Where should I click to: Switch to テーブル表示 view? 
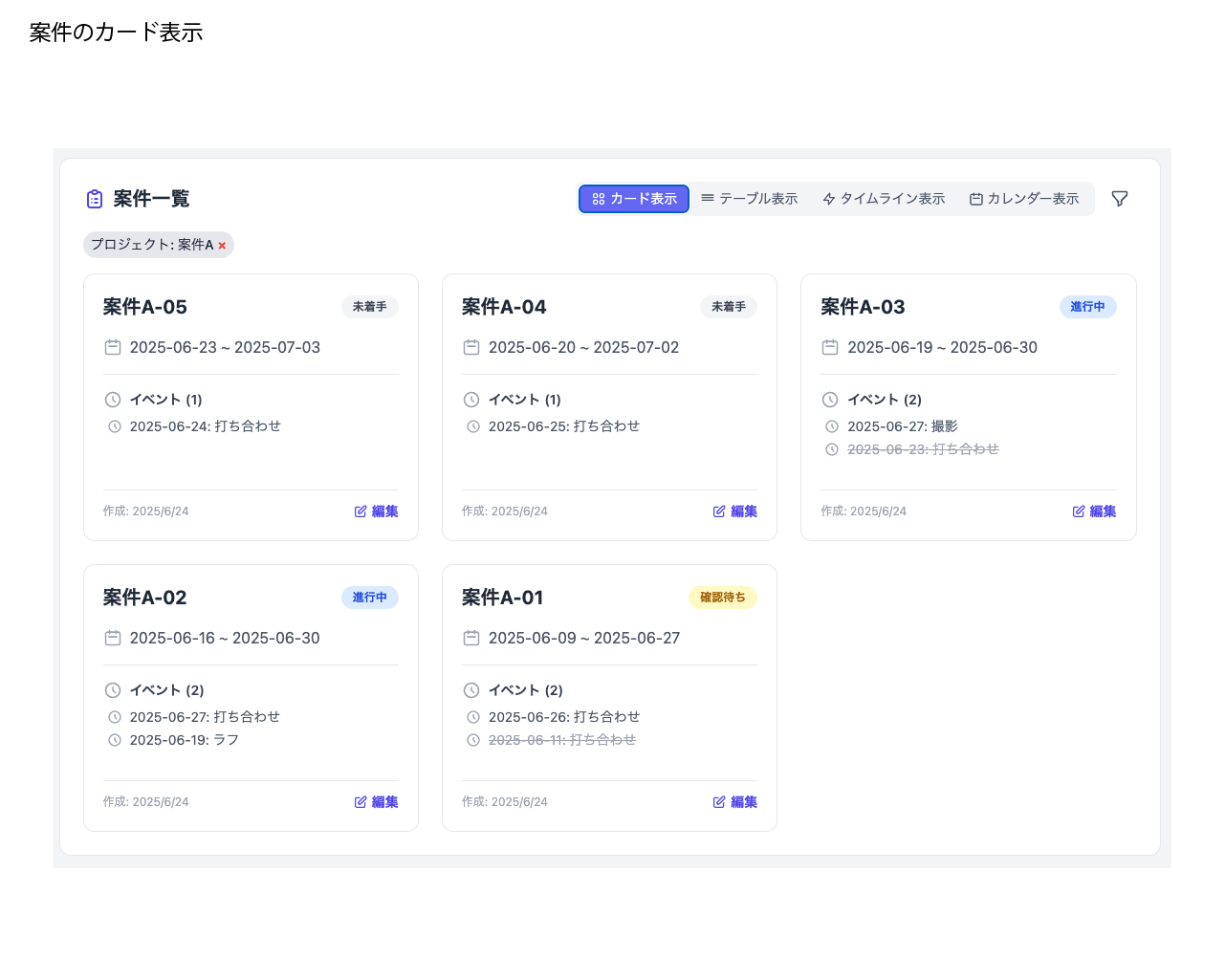(749, 199)
